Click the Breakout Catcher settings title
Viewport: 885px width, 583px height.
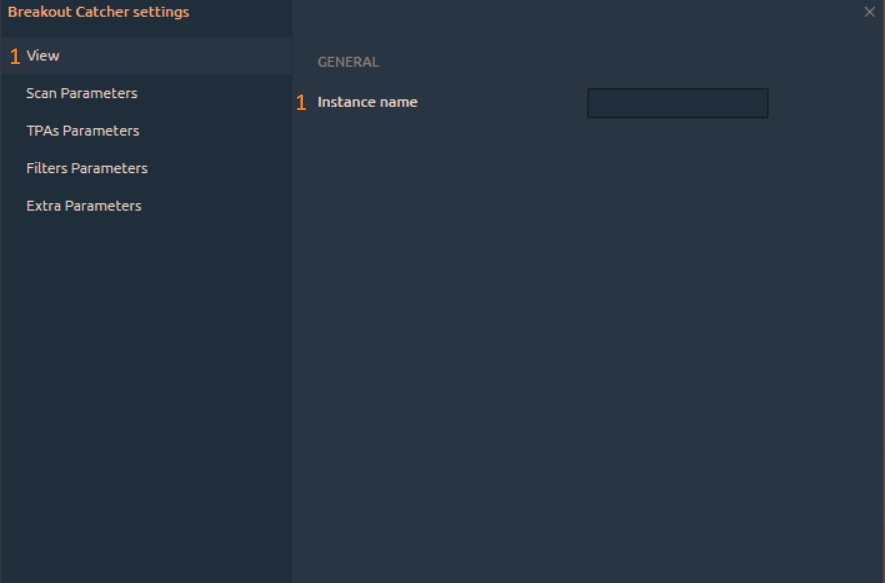pyautogui.click(x=98, y=12)
